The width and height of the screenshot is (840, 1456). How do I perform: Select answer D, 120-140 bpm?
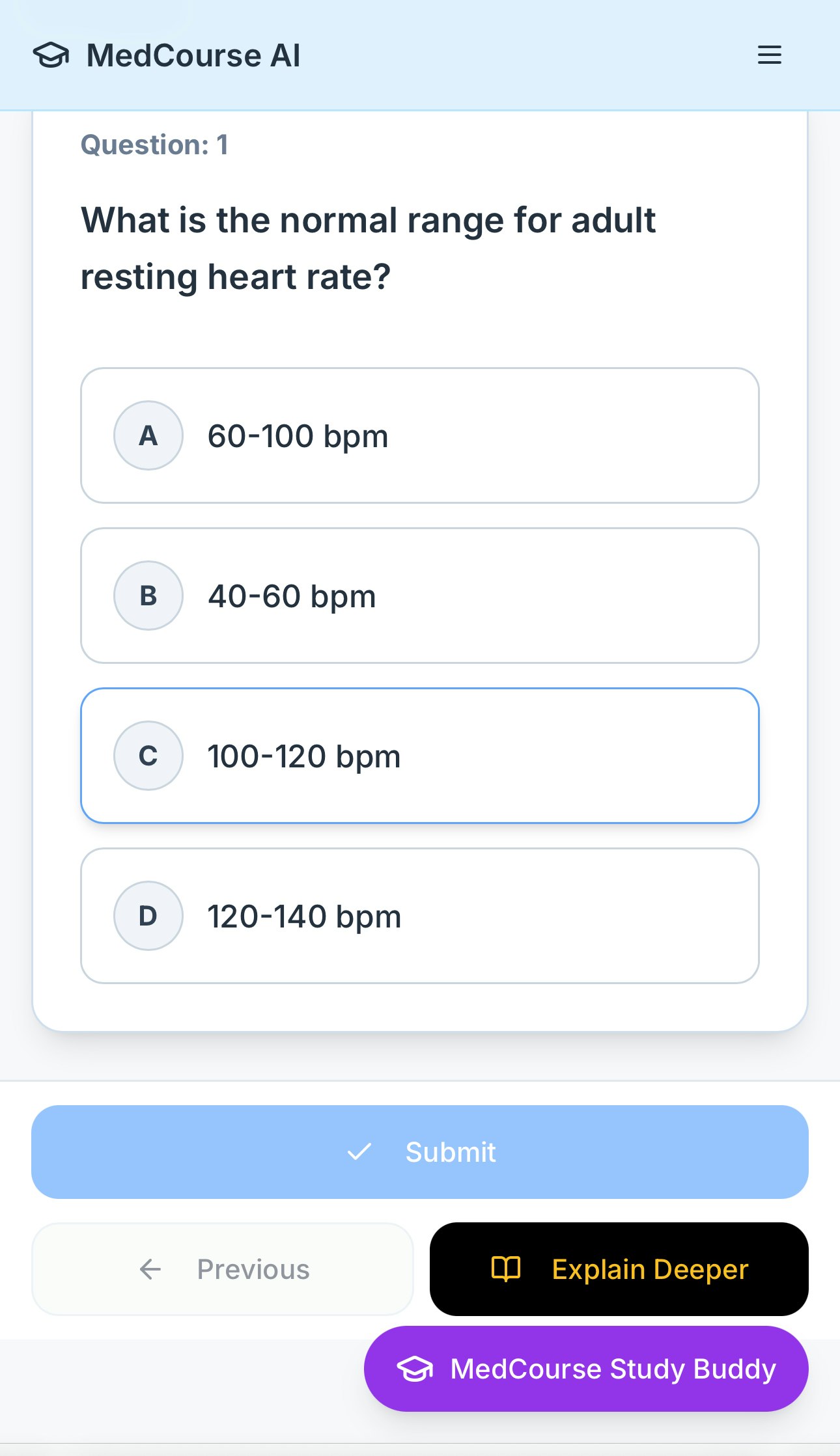click(x=420, y=915)
